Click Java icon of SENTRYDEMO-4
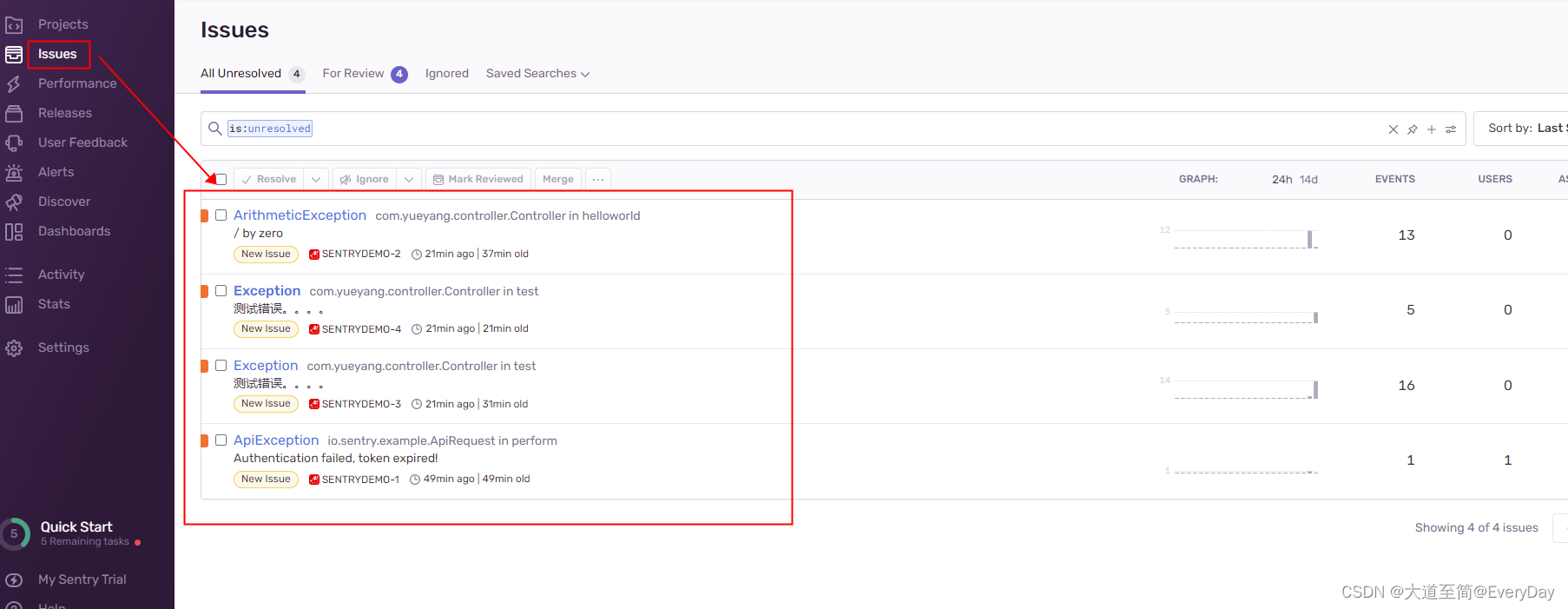Viewport: 1568px width, 609px height. click(x=314, y=329)
